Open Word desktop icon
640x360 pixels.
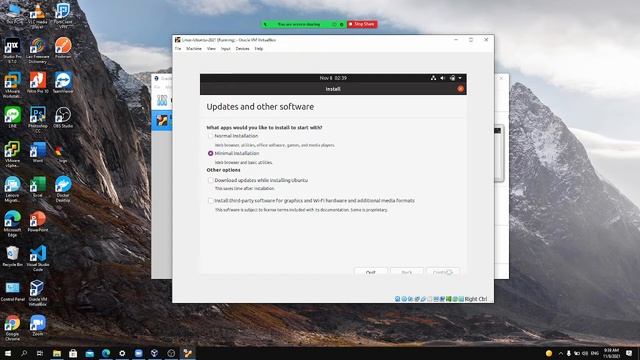38,152
